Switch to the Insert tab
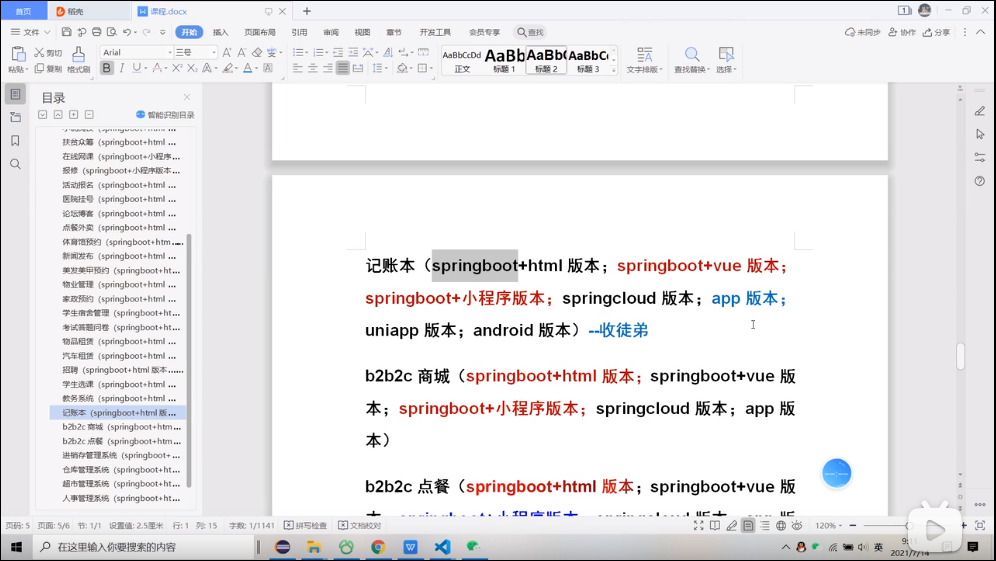 point(220,32)
